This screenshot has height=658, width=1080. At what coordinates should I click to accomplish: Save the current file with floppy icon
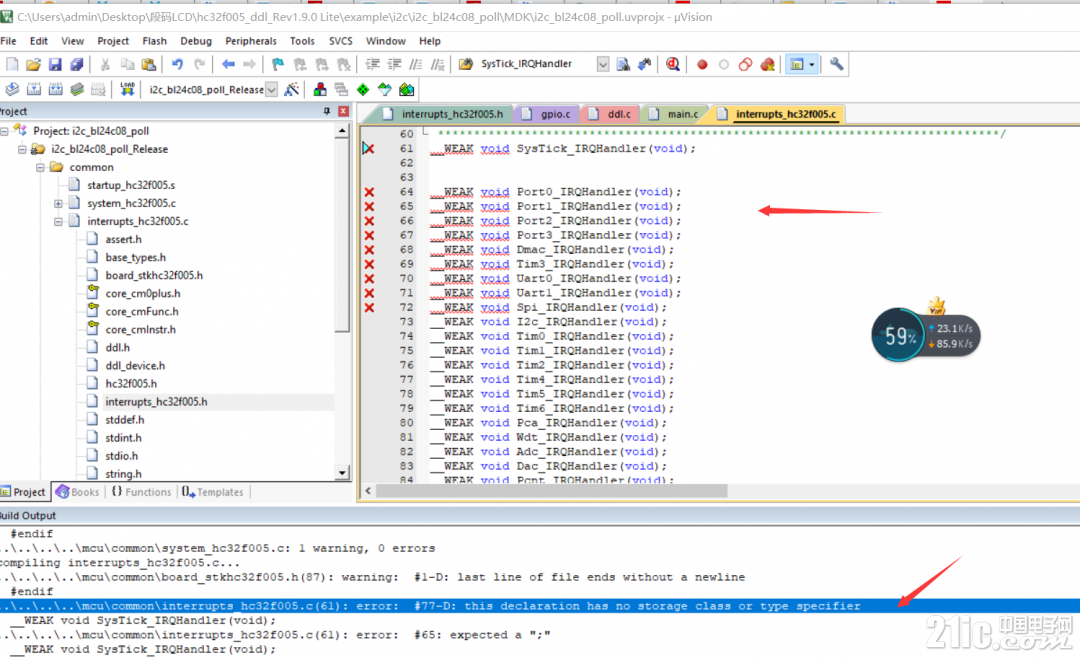[x=55, y=64]
